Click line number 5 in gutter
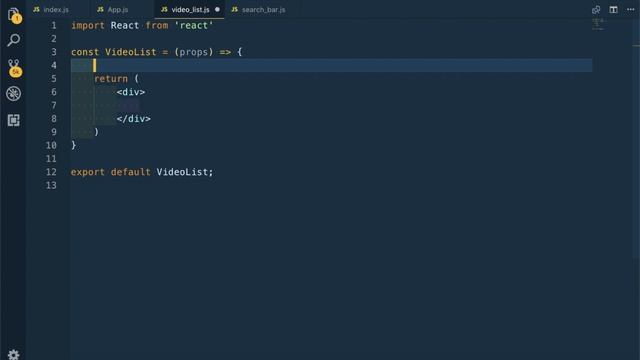This screenshot has width=640, height=360. (x=53, y=79)
